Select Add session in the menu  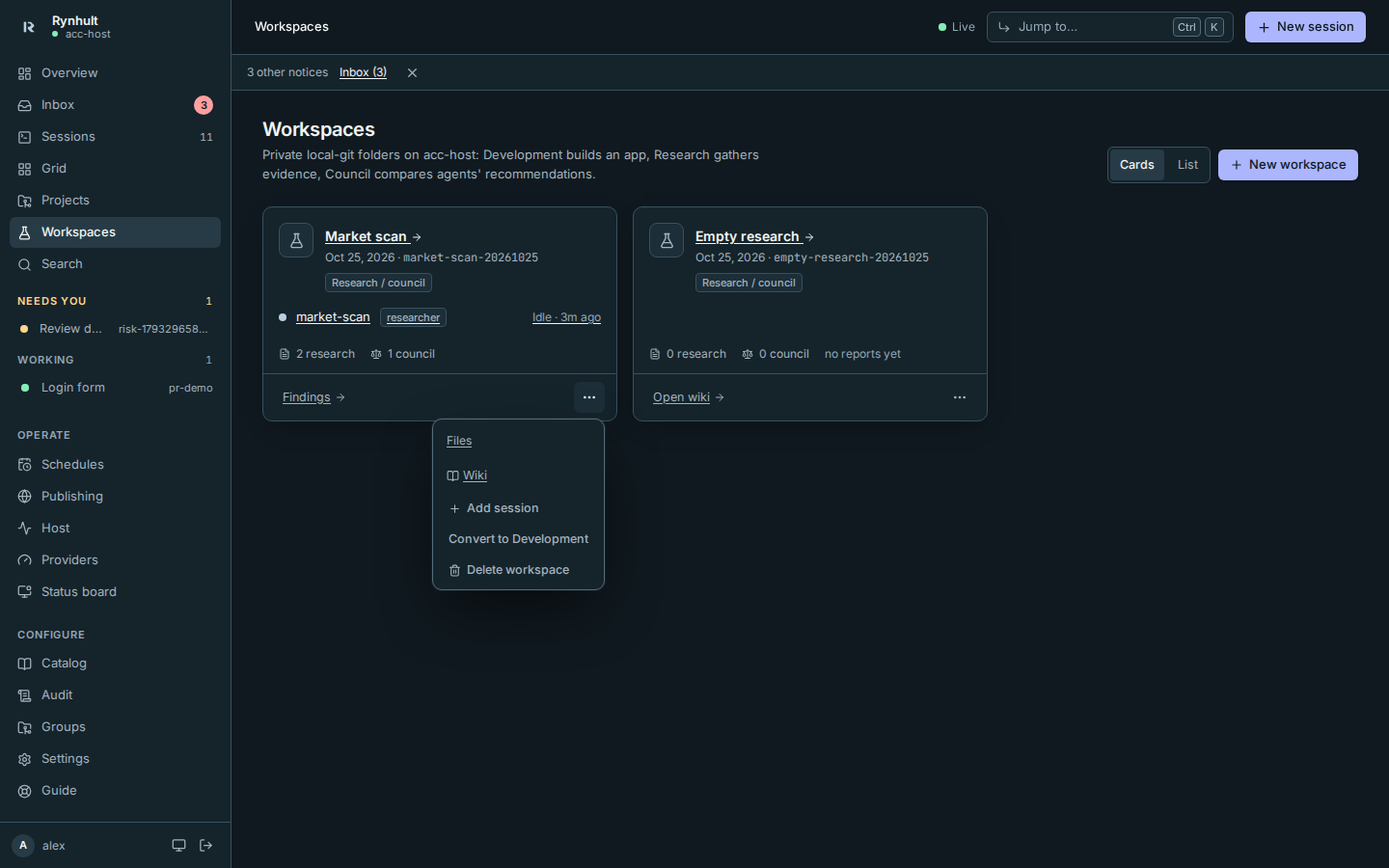tap(518, 508)
